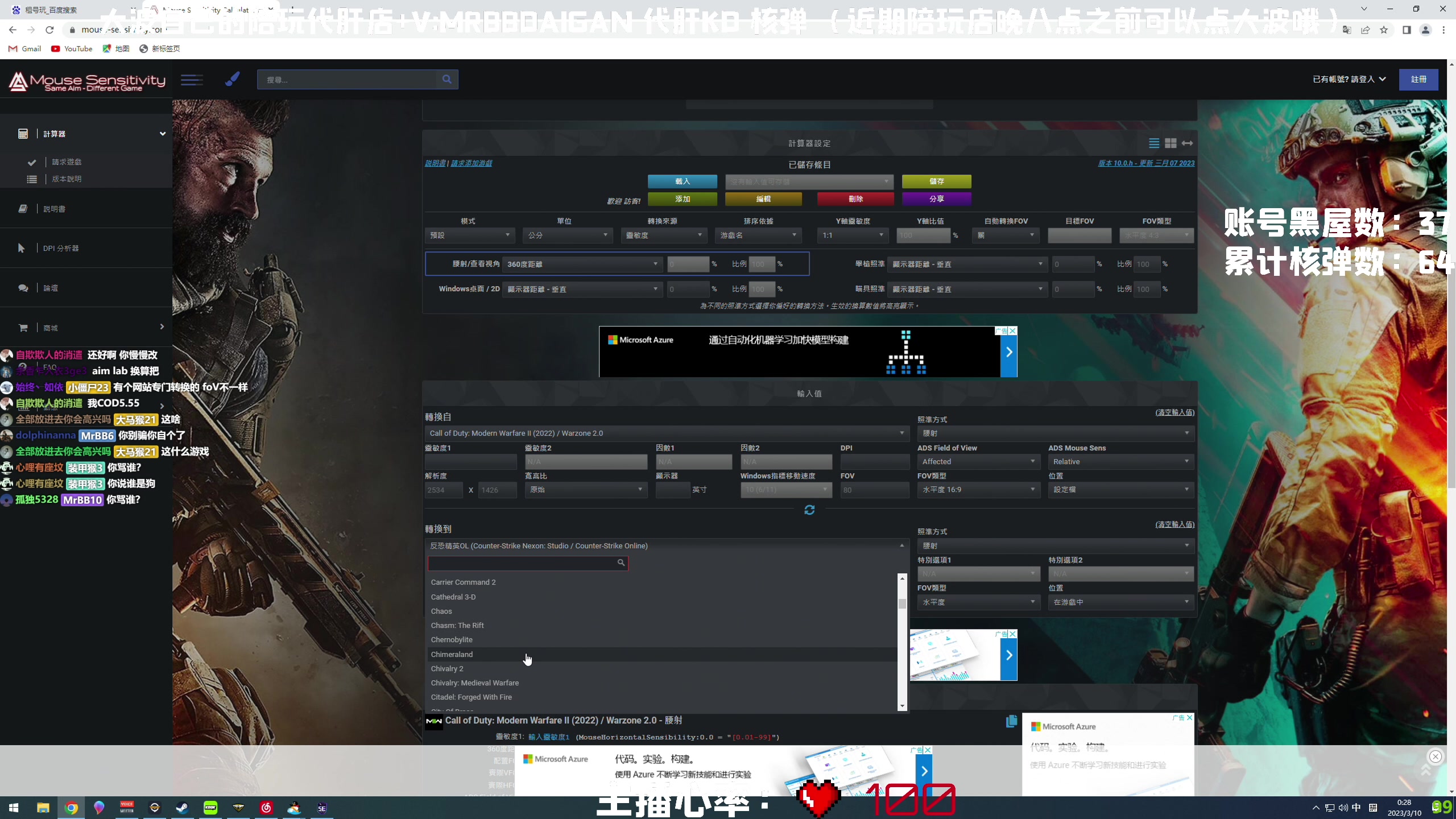Click the 註冊 register button
The width and height of the screenshot is (1456, 819).
[x=1418, y=80]
